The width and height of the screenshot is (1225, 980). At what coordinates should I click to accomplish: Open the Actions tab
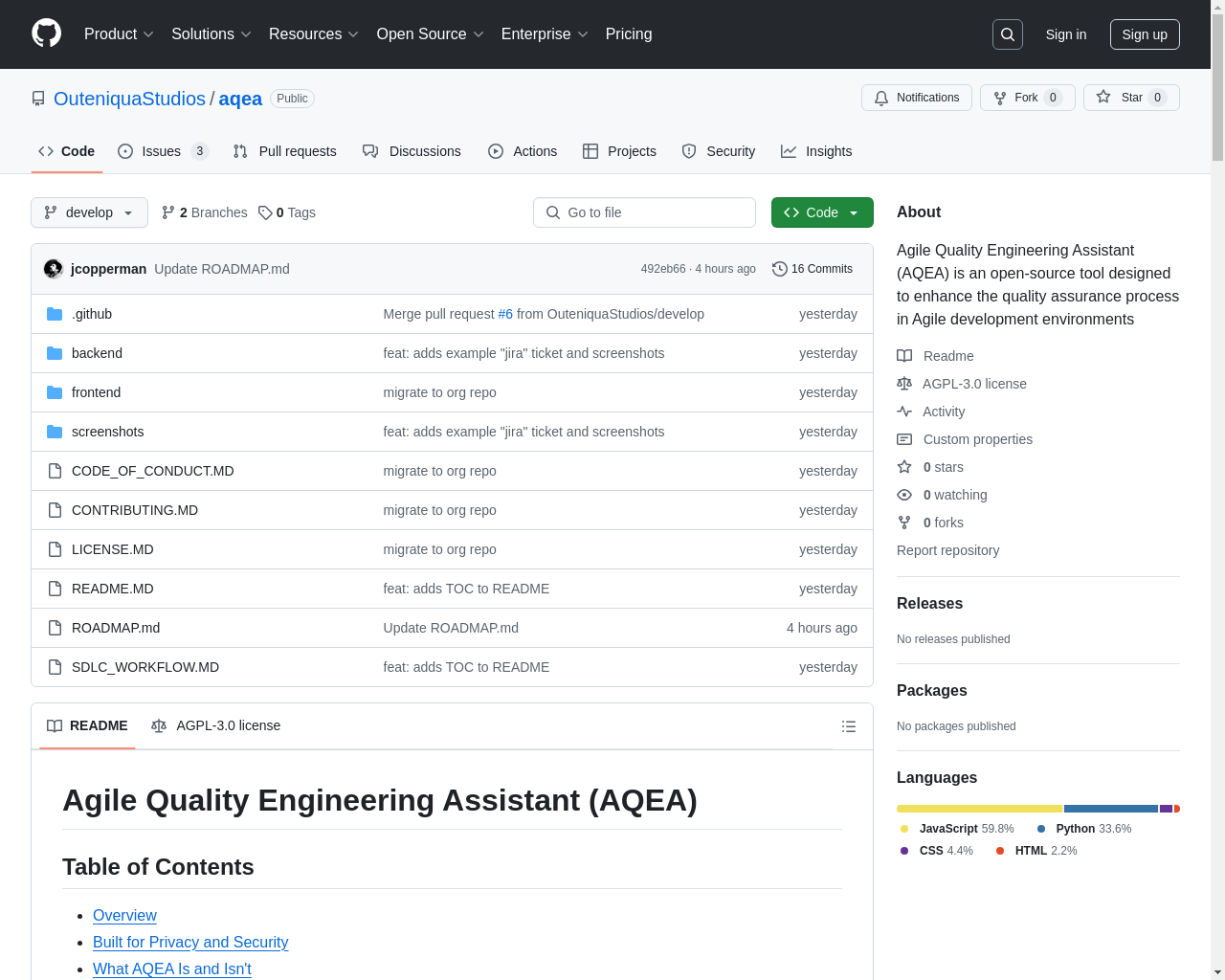click(x=523, y=151)
